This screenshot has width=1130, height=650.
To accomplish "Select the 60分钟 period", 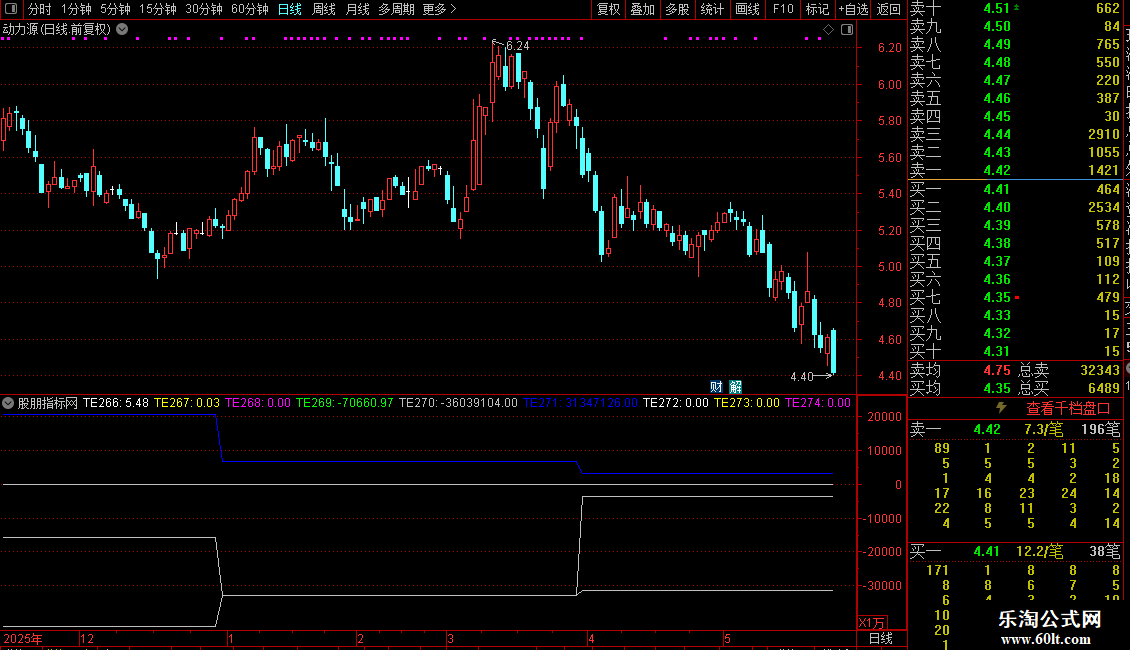I will (250, 9).
